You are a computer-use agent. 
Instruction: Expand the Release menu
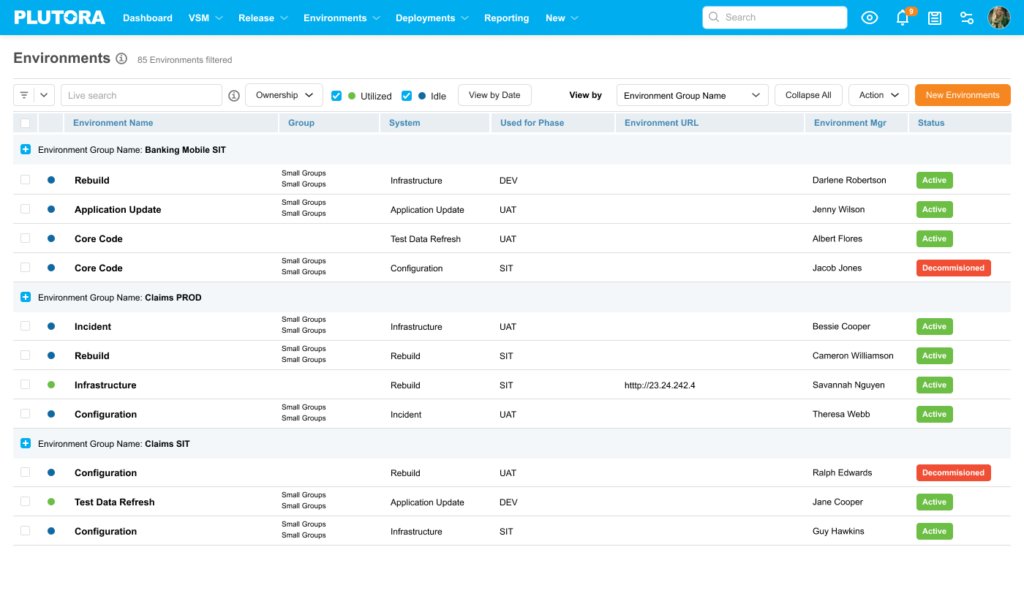[263, 18]
